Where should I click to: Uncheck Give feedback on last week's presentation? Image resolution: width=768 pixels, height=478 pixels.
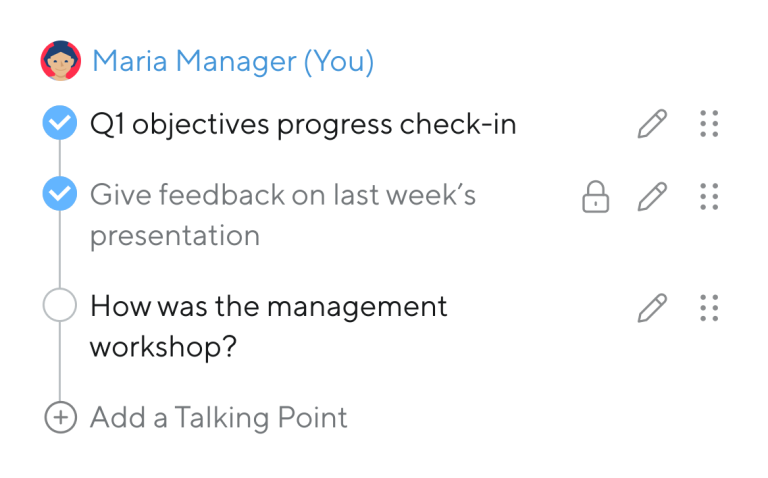click(x=60, y=193)
